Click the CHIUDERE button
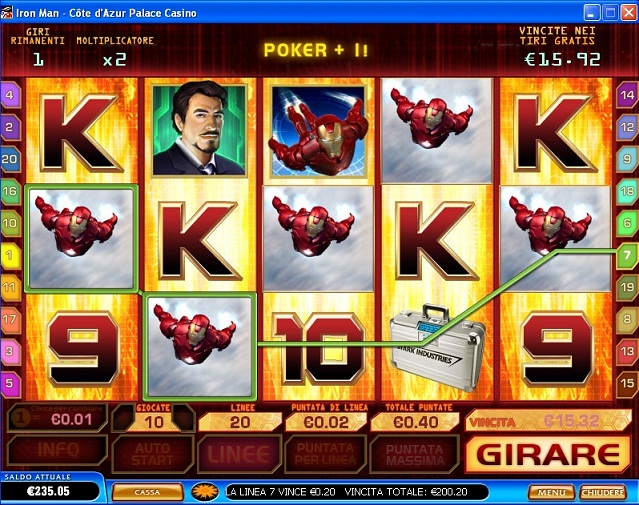 click(603, 492)
